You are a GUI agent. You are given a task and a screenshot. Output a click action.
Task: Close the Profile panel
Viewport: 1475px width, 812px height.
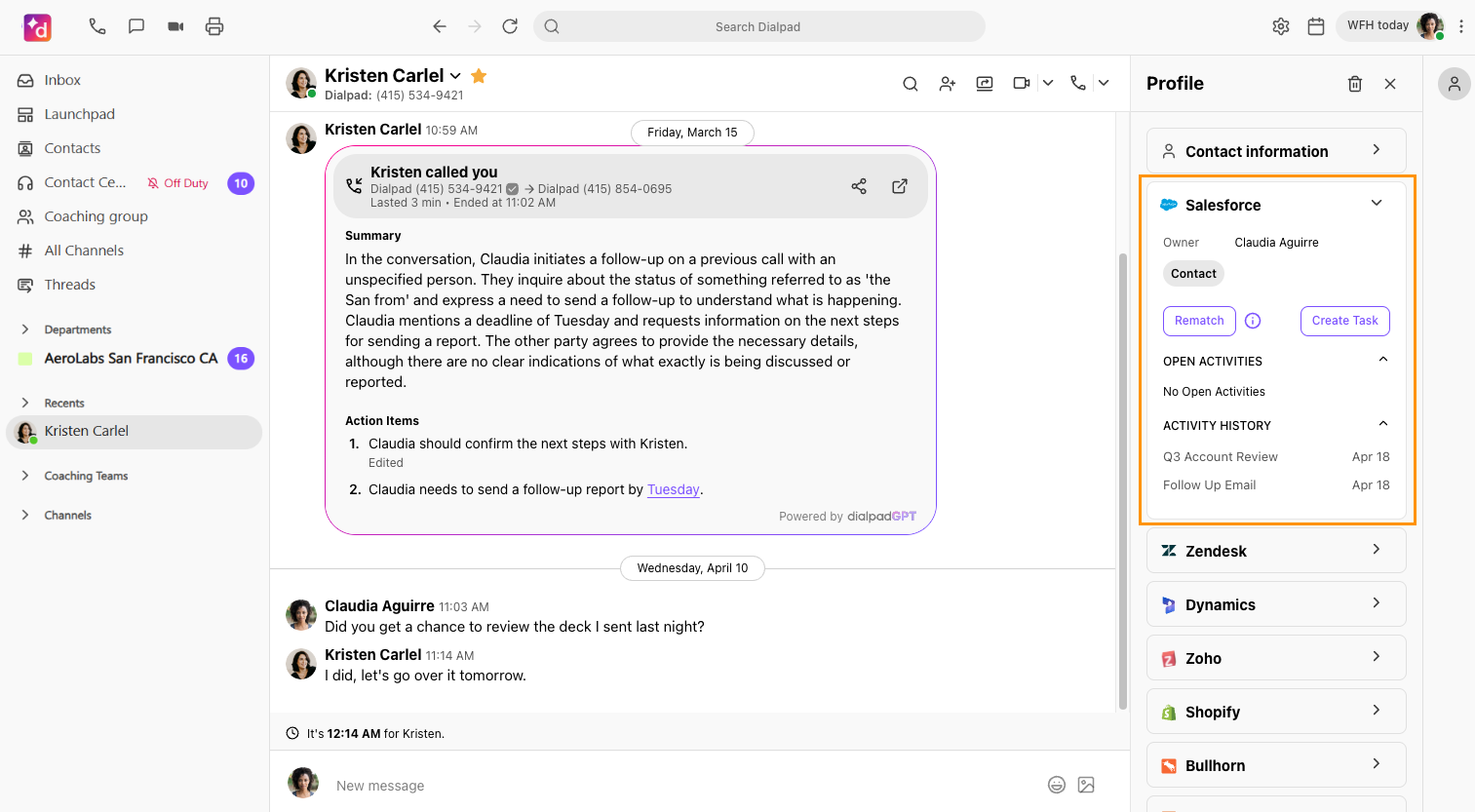[x=1390, y=84]
